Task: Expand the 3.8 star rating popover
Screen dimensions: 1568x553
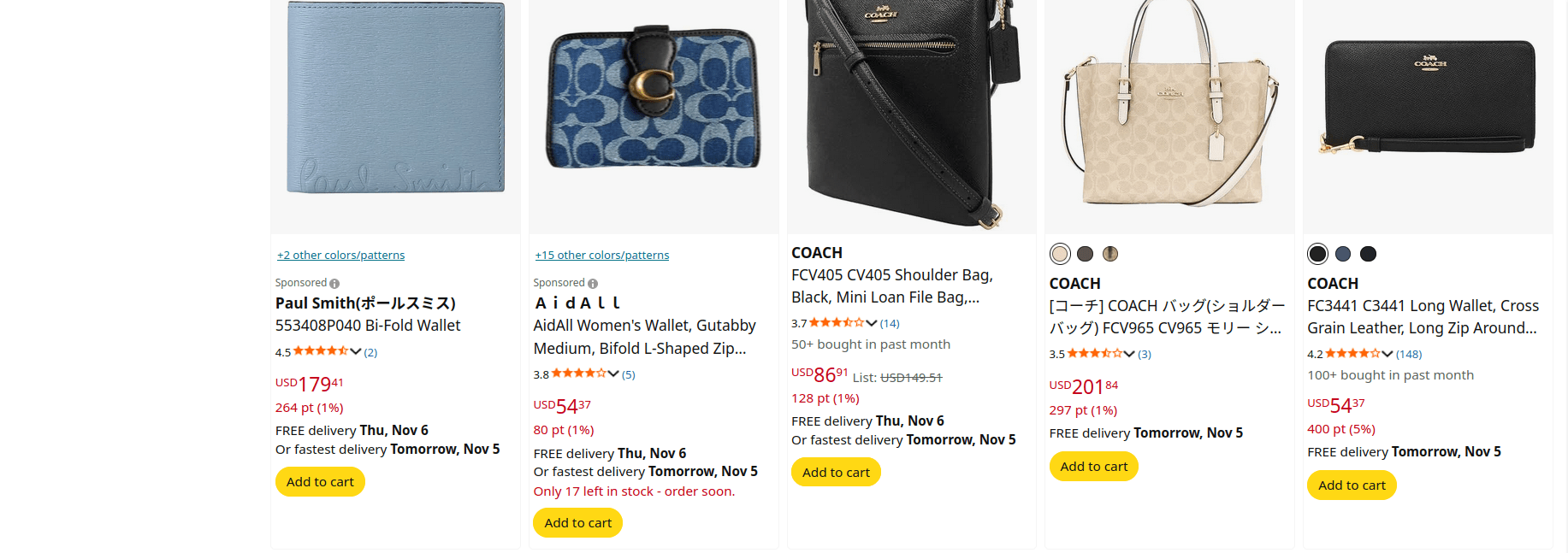Action: [x=613, y=374]
